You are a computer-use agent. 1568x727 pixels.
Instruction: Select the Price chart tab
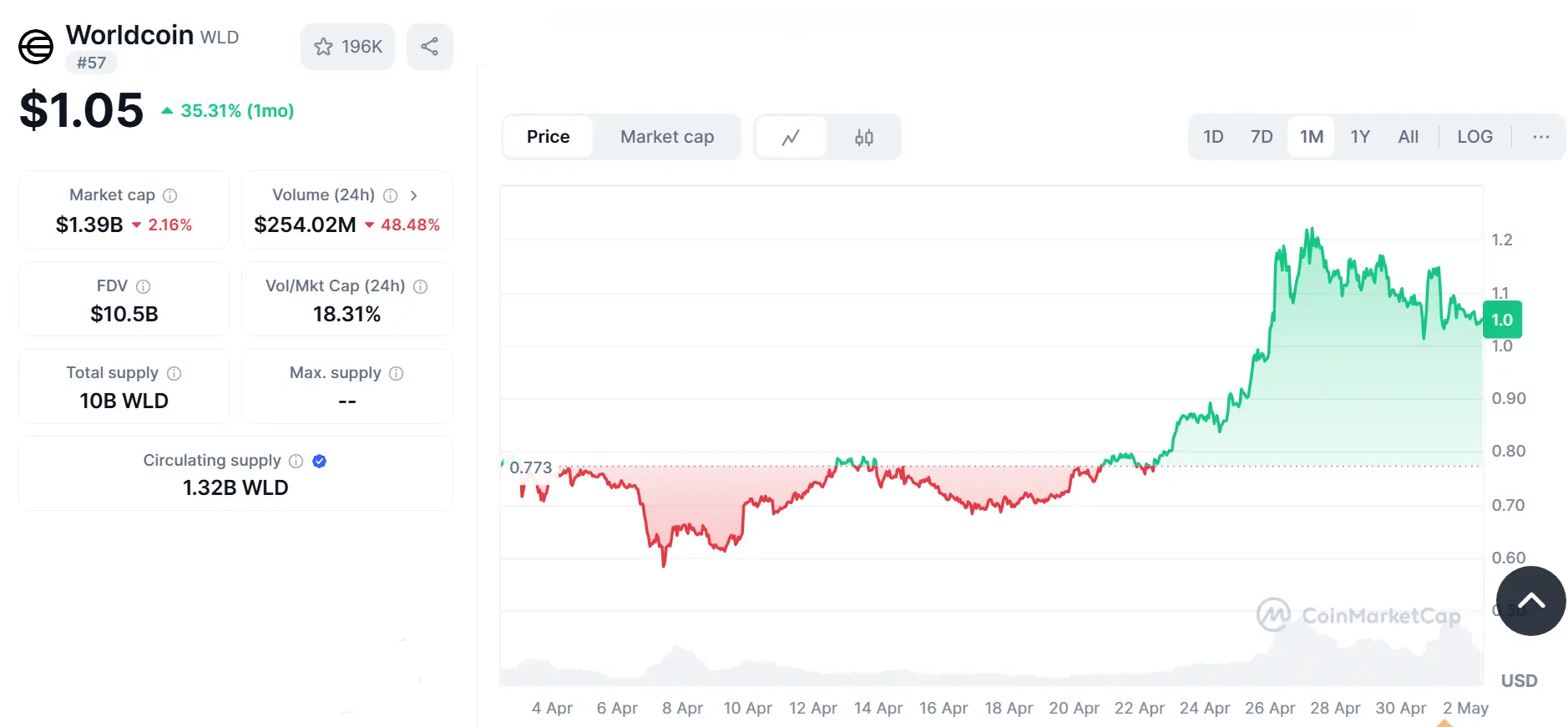pyautogui.click(x=549, y=137)
